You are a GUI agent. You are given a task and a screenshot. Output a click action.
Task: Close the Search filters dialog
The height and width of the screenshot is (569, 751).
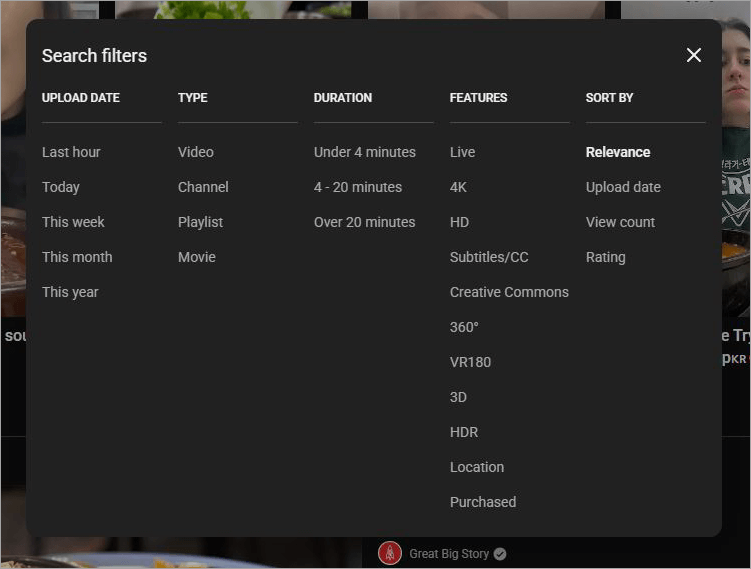pos(694,55)
